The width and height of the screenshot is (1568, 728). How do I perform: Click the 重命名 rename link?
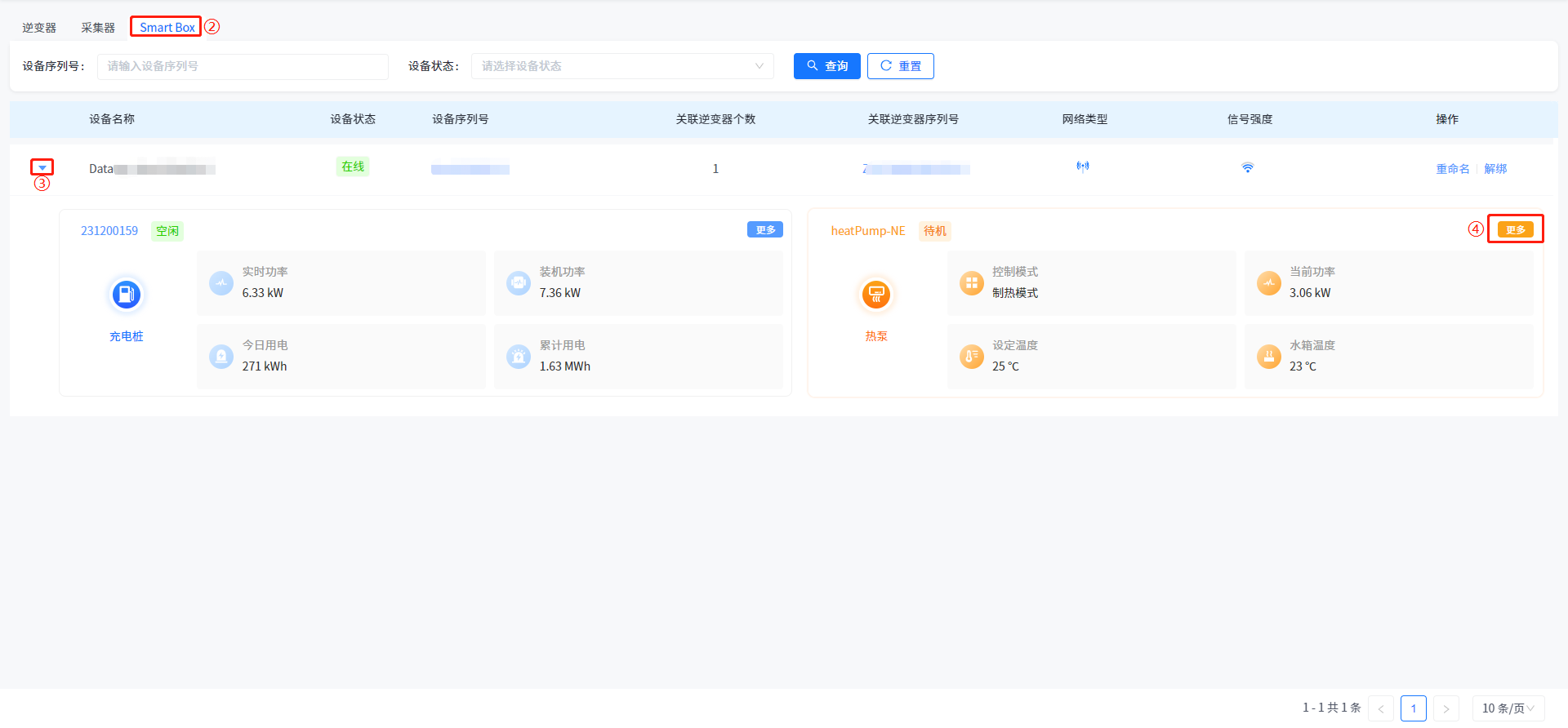click(1452, 169)
